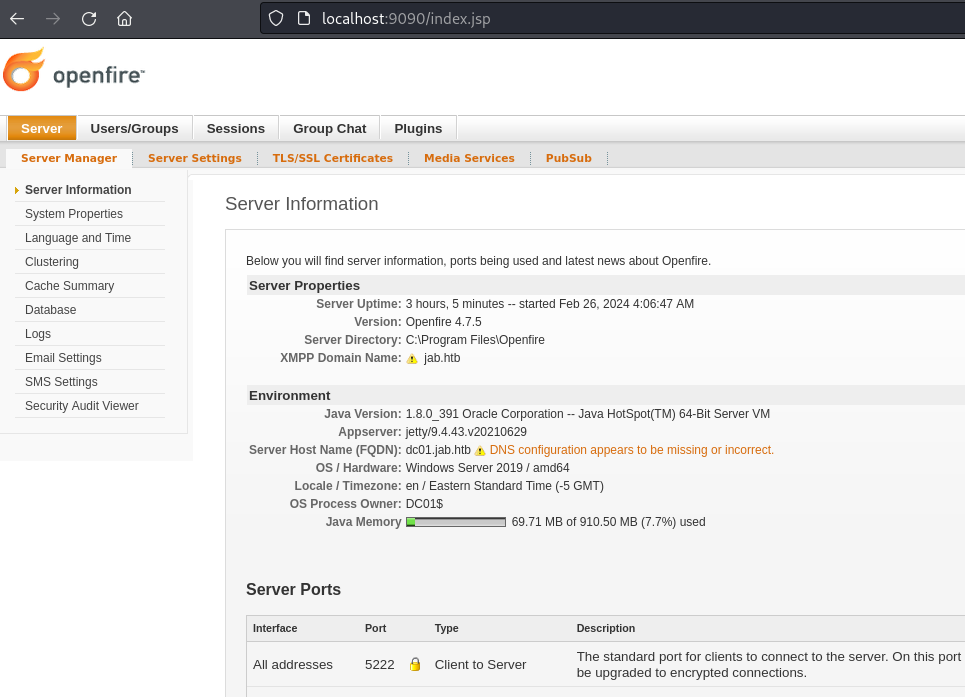Image resolution: width=965 pixels, height=697 pixels.
Task: Click the Client to Server type cell
Action: (x=480, y=664)
